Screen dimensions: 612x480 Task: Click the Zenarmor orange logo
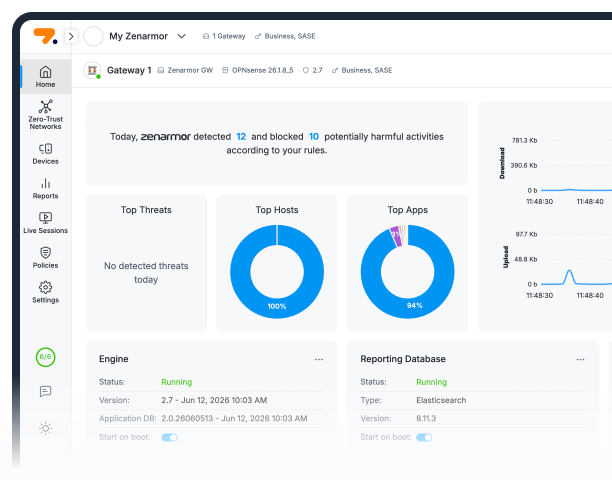[x=44, y=36]
